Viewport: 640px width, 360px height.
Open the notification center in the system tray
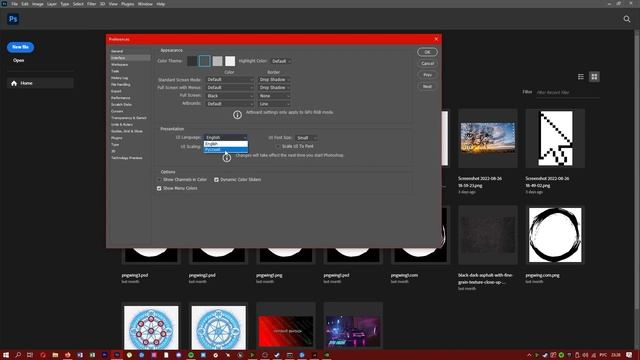pyautogui.click(x=629, y=355)
